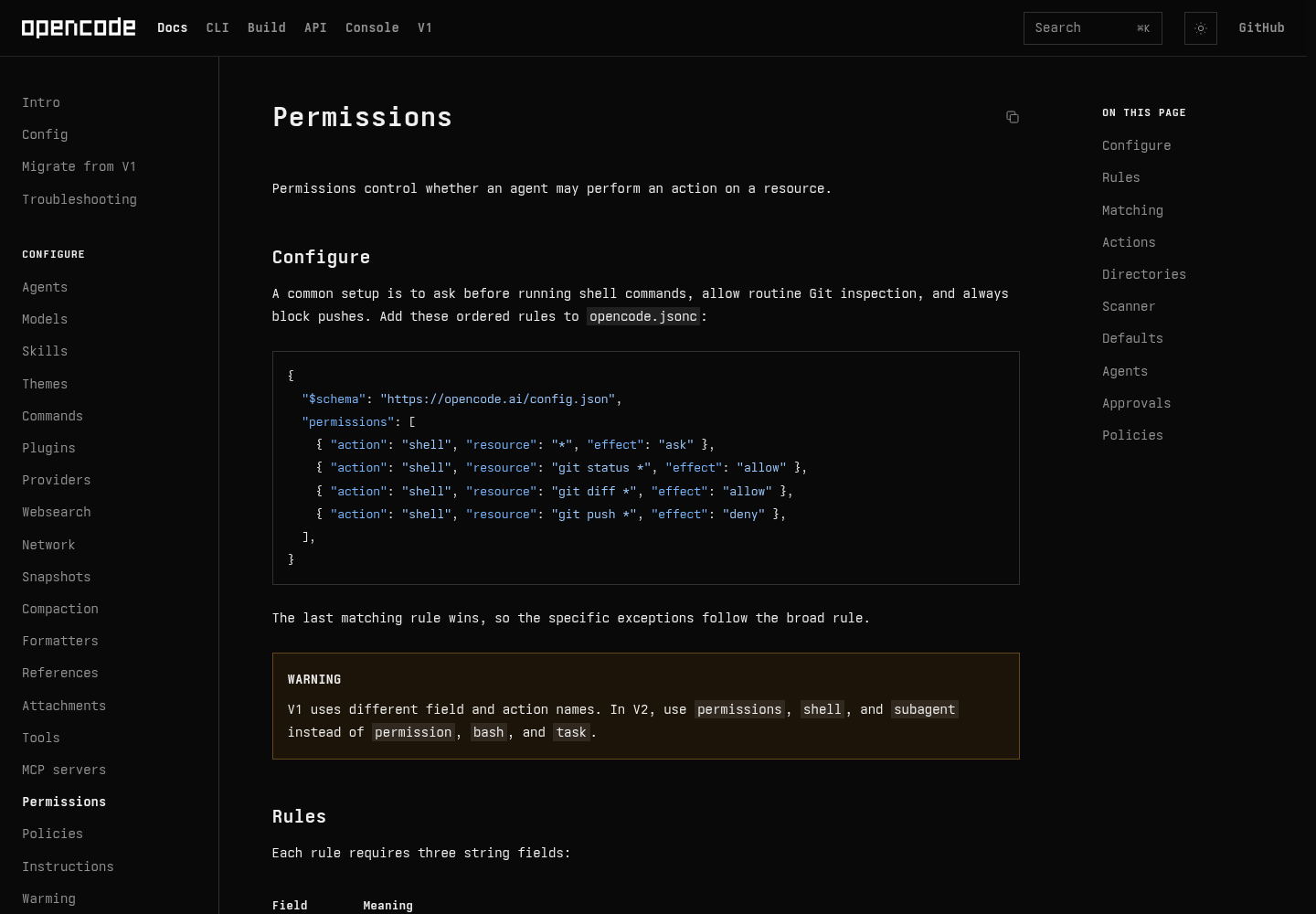The width and height of the screenshot is (1316, 914).
Task: Jump to Configure in On This Page
Action: [1137, 145]
